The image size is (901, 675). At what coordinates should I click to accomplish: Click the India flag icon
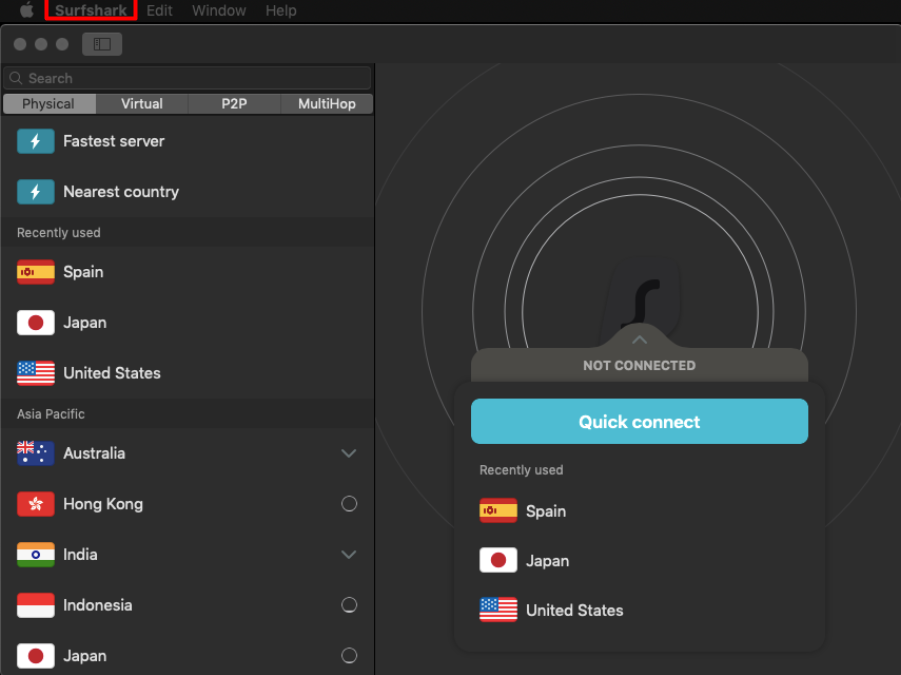pyautogui.click(x=36, y=554)
